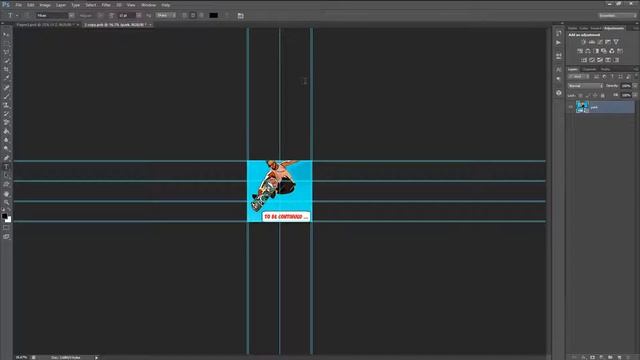Toggle text orientation in options bar

coord(27,16)
